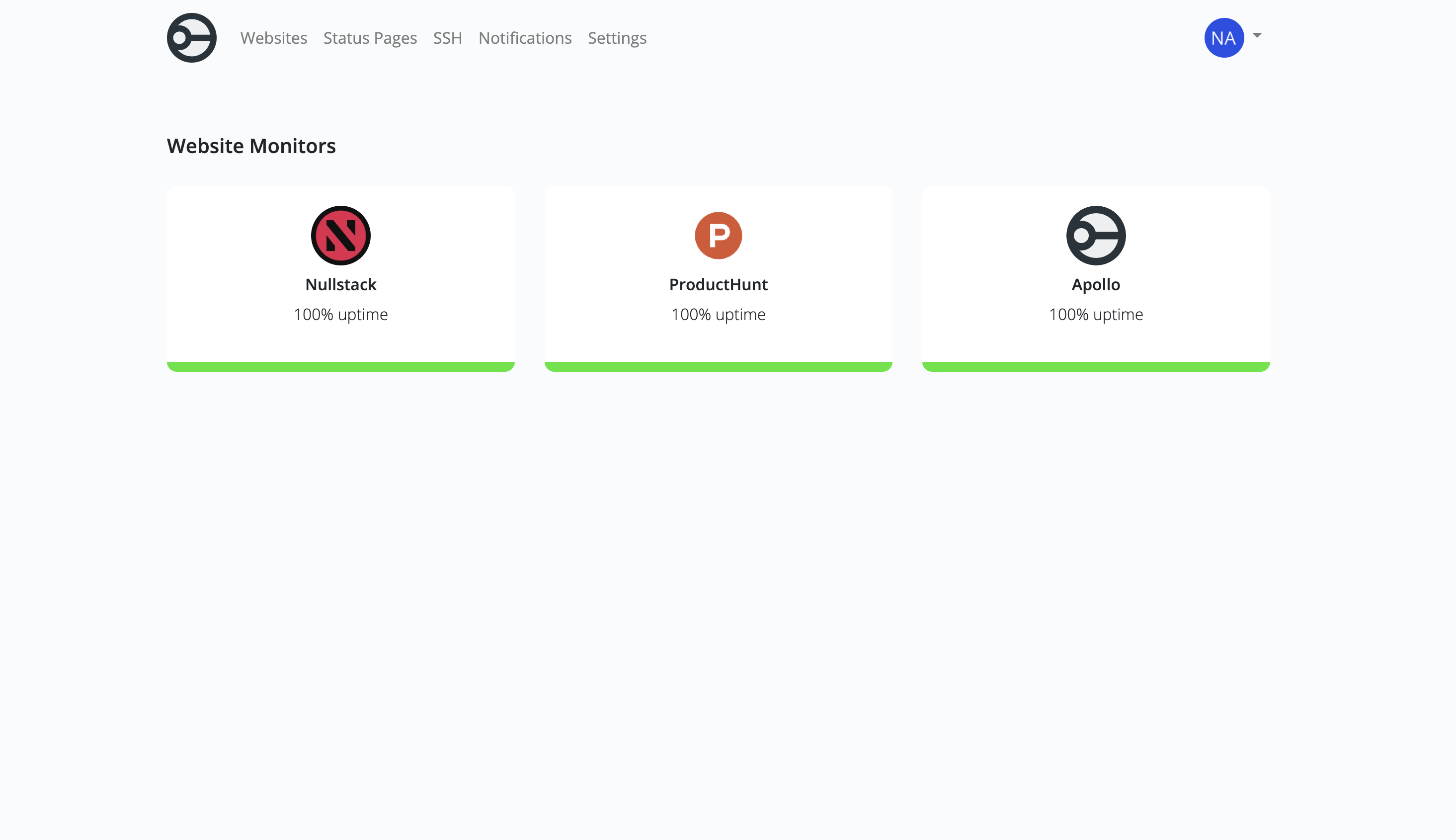
Task: Open the ProductHunt monitor title
Action: coord(719,284)
